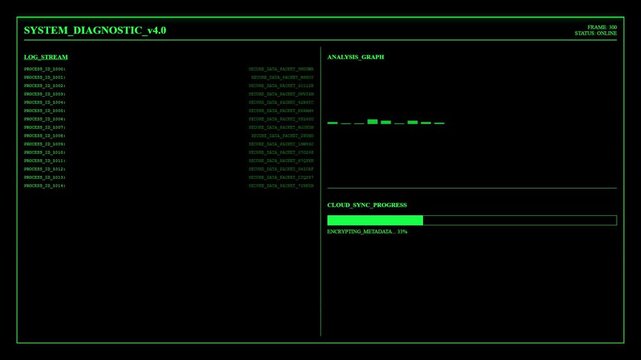641x360 pixels.
Task: Click the STATUS ONLINE indicator
Action: [x=596, y=34]
